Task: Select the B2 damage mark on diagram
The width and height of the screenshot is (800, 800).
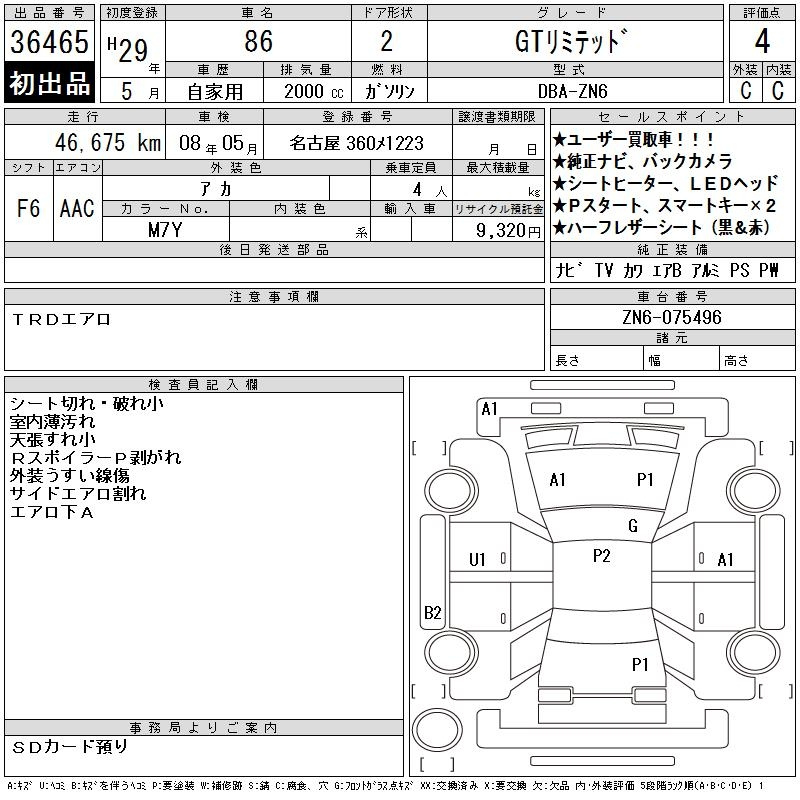Action: click(432, 613)
